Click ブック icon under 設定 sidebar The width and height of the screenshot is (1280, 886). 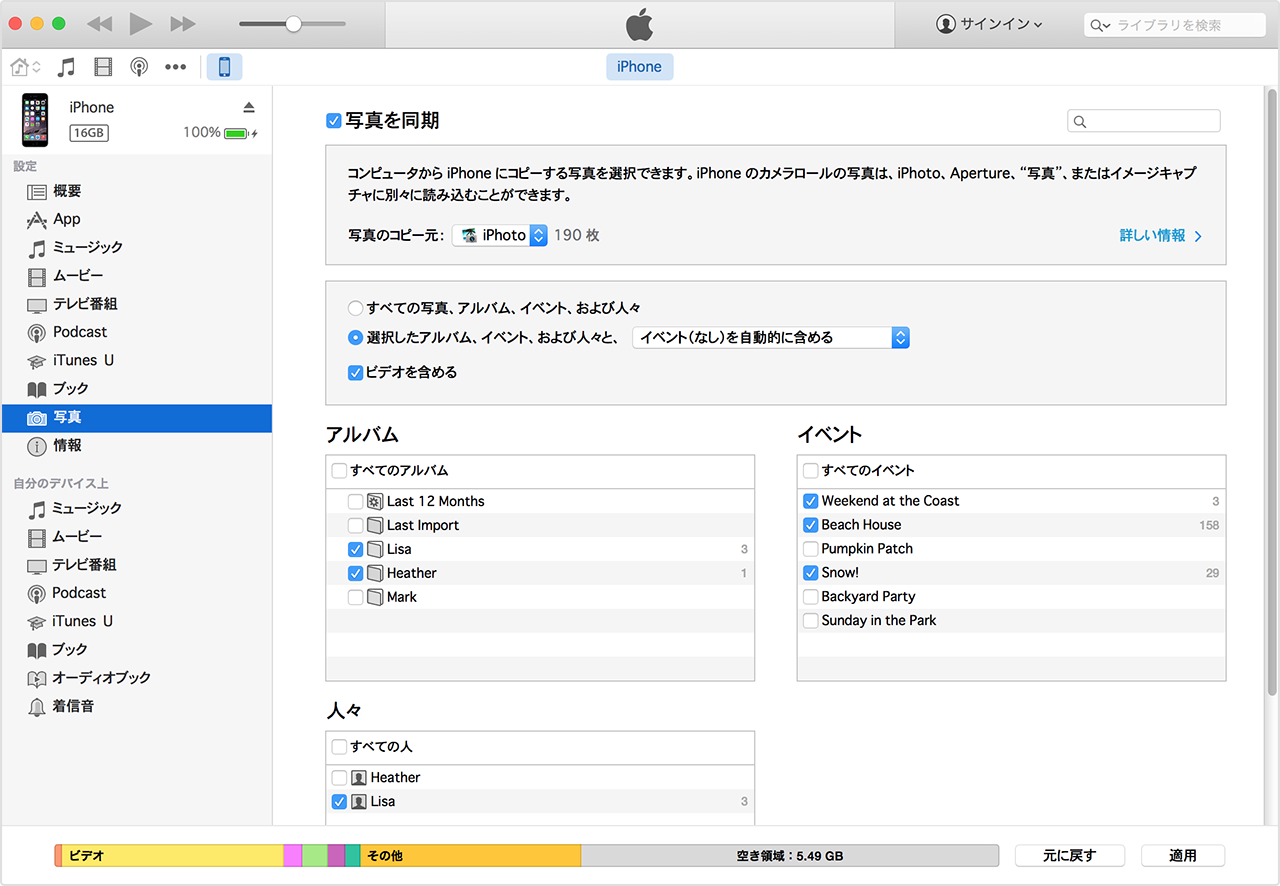(x=37, y=389)
